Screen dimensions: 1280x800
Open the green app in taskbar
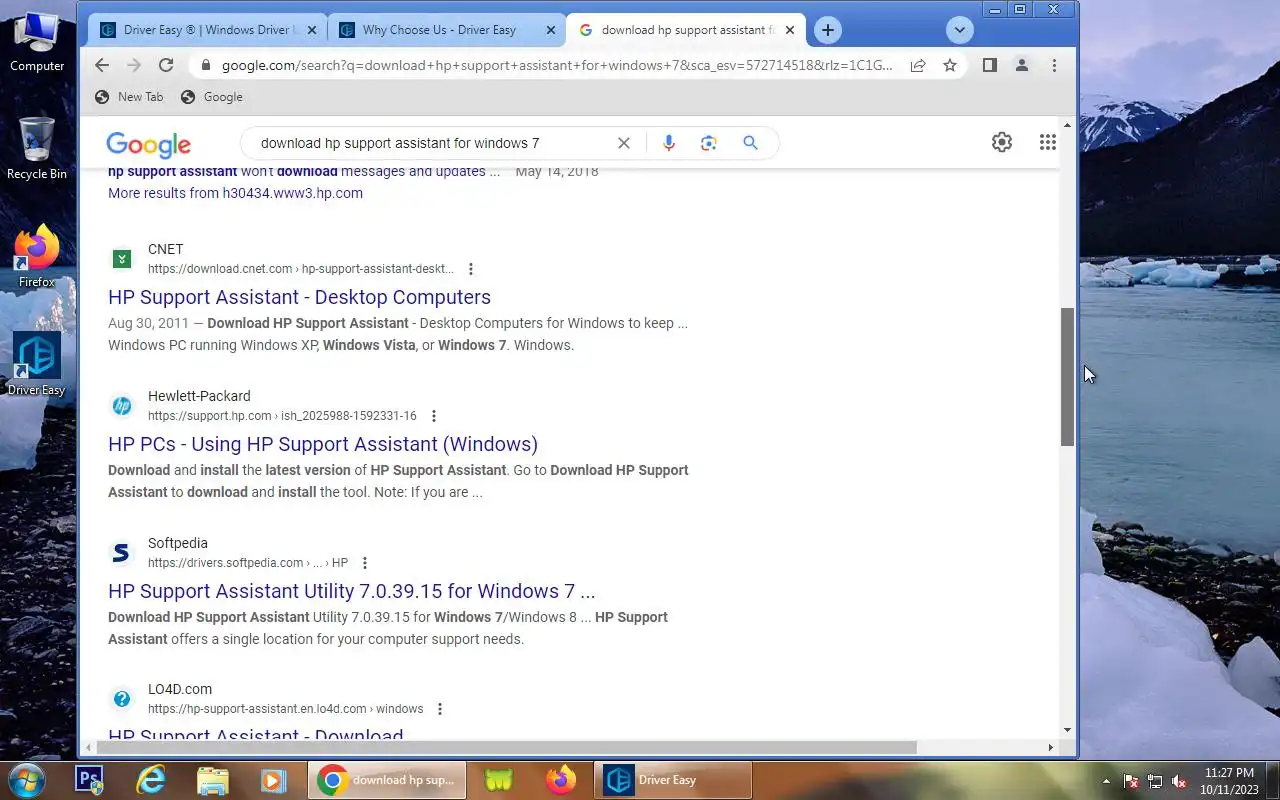pos(499,780)
